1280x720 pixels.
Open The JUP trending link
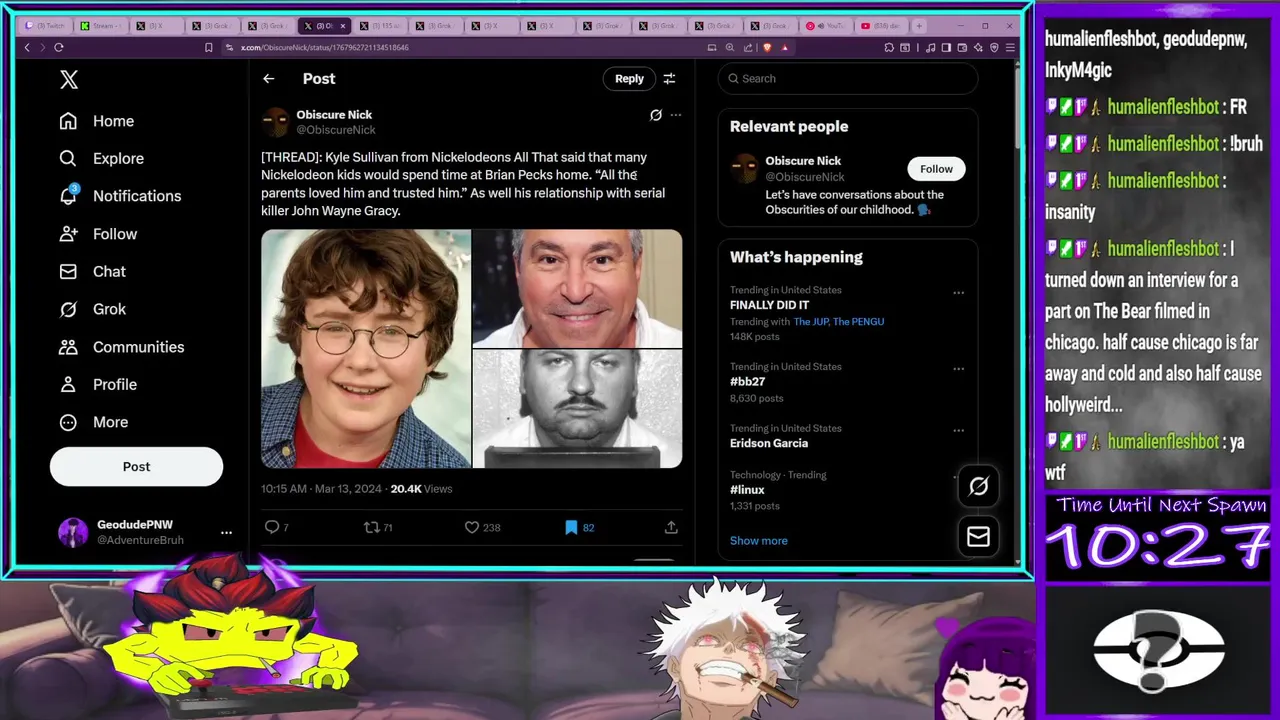point(811,322)
